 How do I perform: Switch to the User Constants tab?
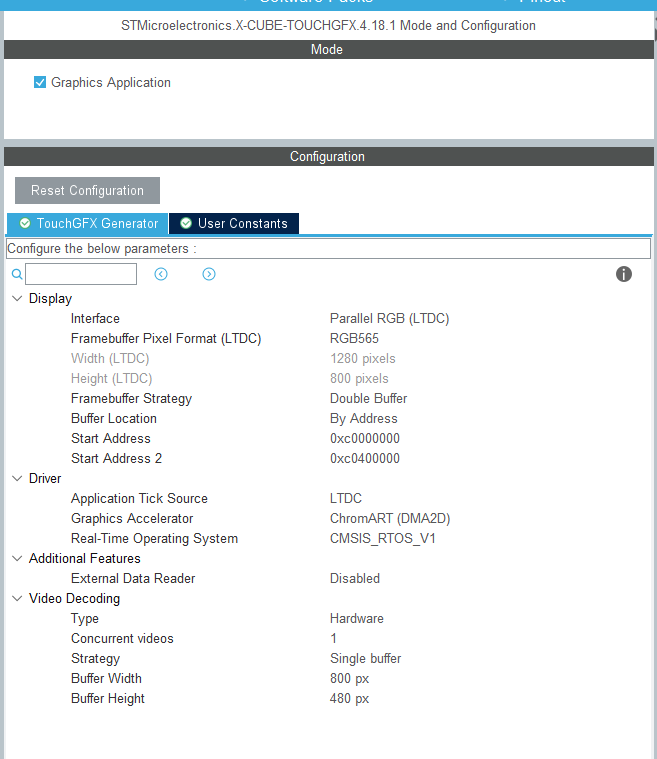click(x=234, y=223)
